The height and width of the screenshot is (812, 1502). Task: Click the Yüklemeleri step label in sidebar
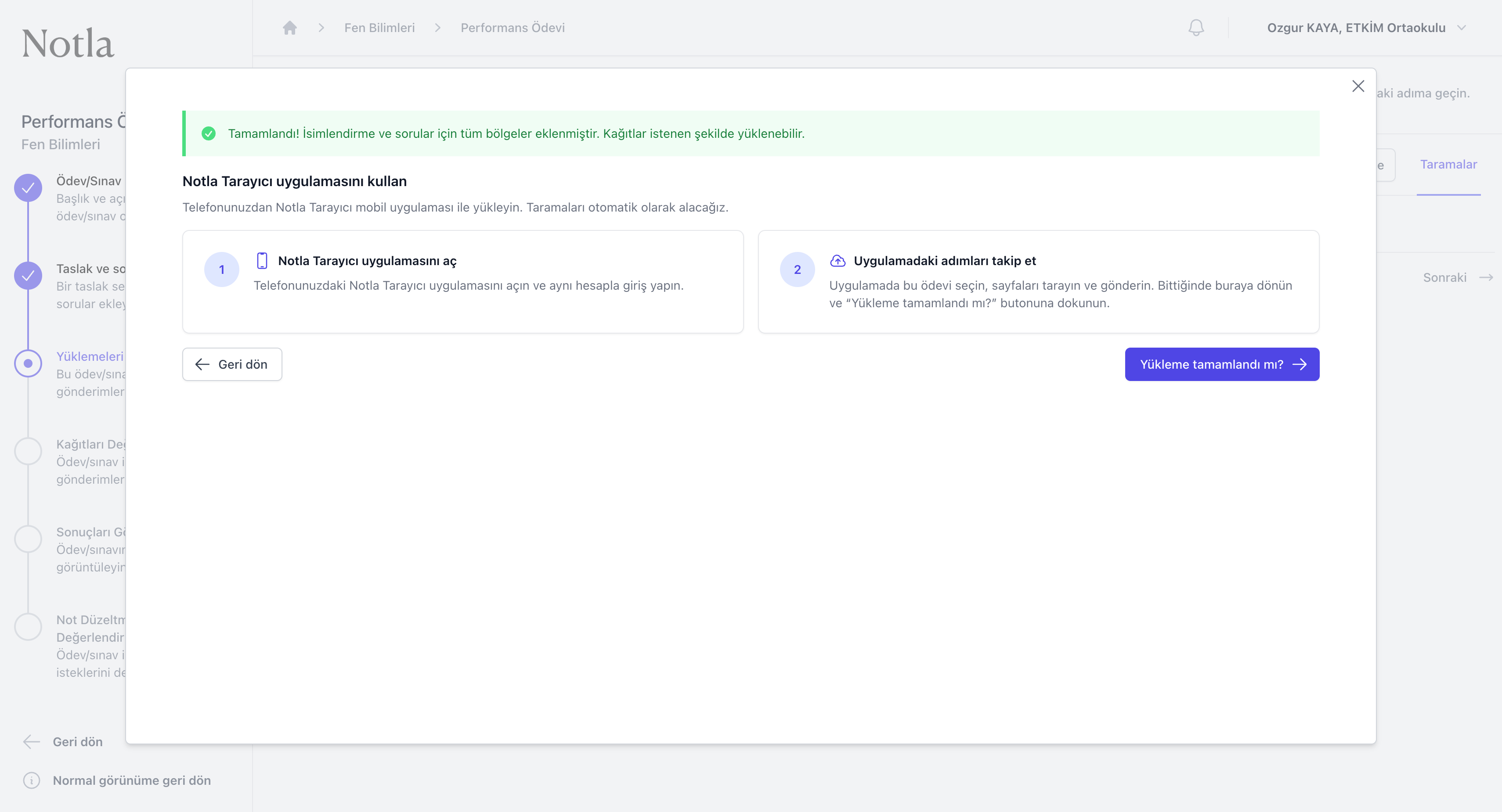(90, 356)
